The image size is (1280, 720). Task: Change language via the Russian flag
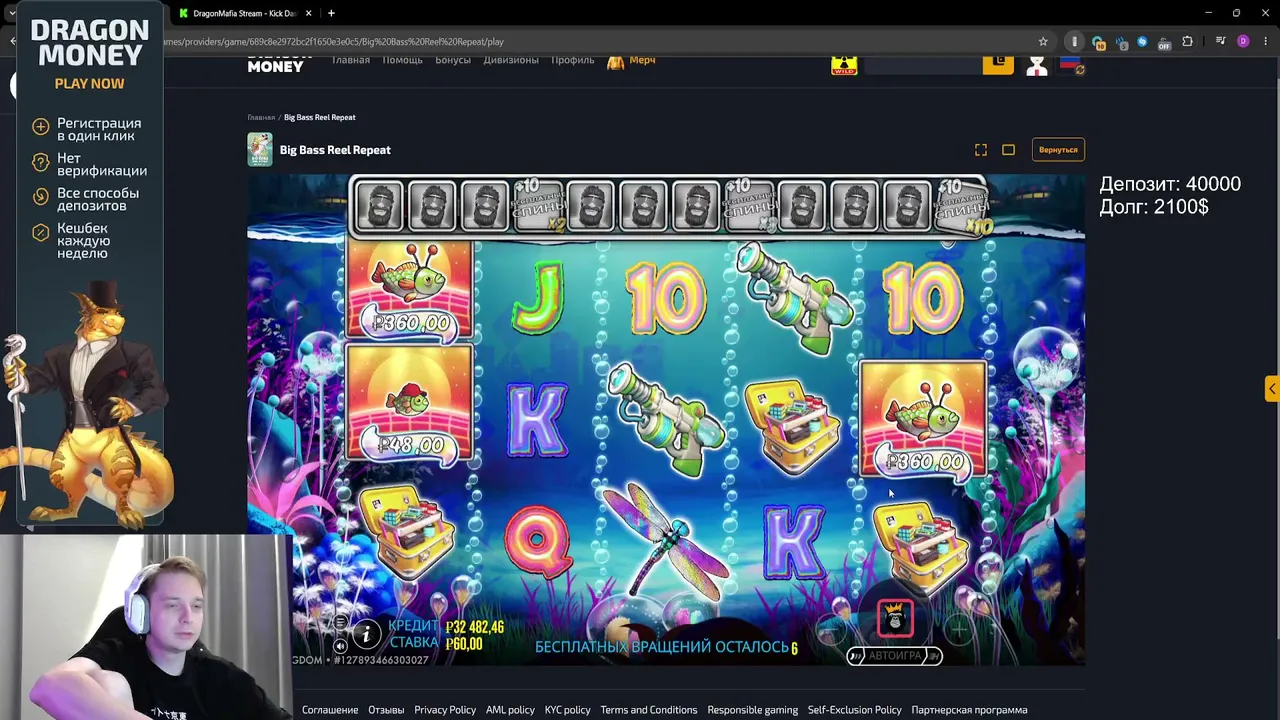point(1072,65)
